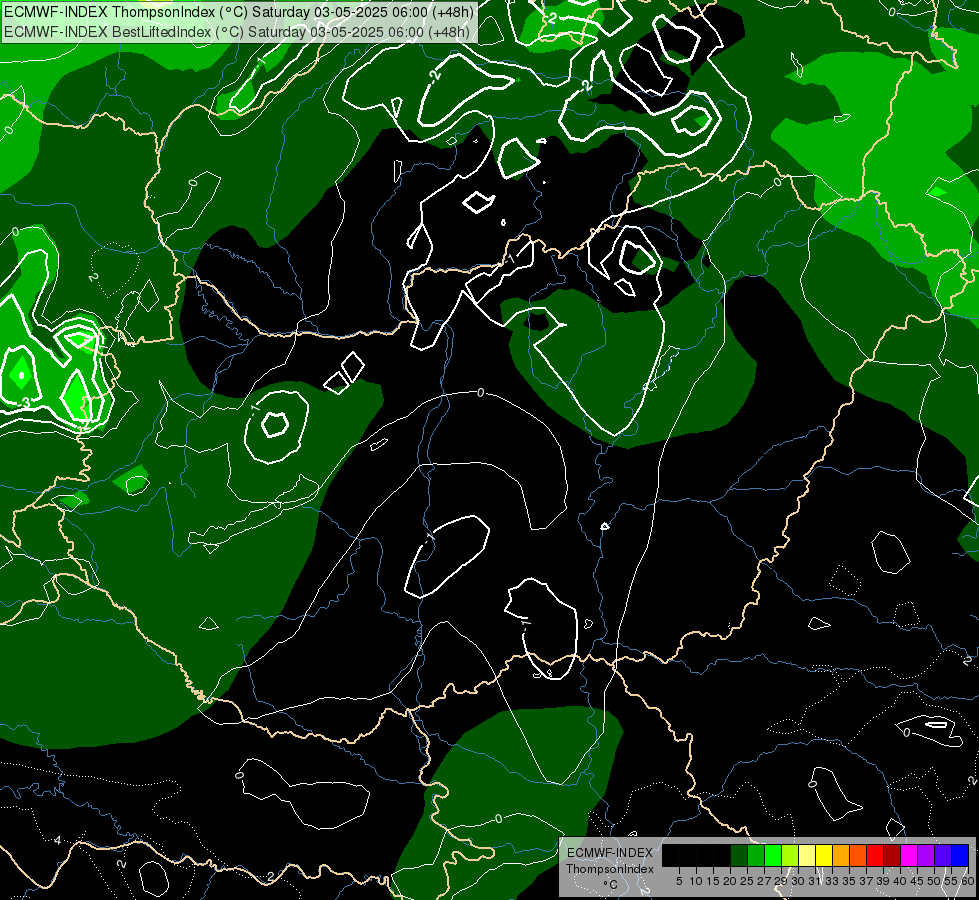Image resolution: width=979 pixels, height=900 pixels.
Task: Click the legend tick value '60'
Action: coord(968,881)
